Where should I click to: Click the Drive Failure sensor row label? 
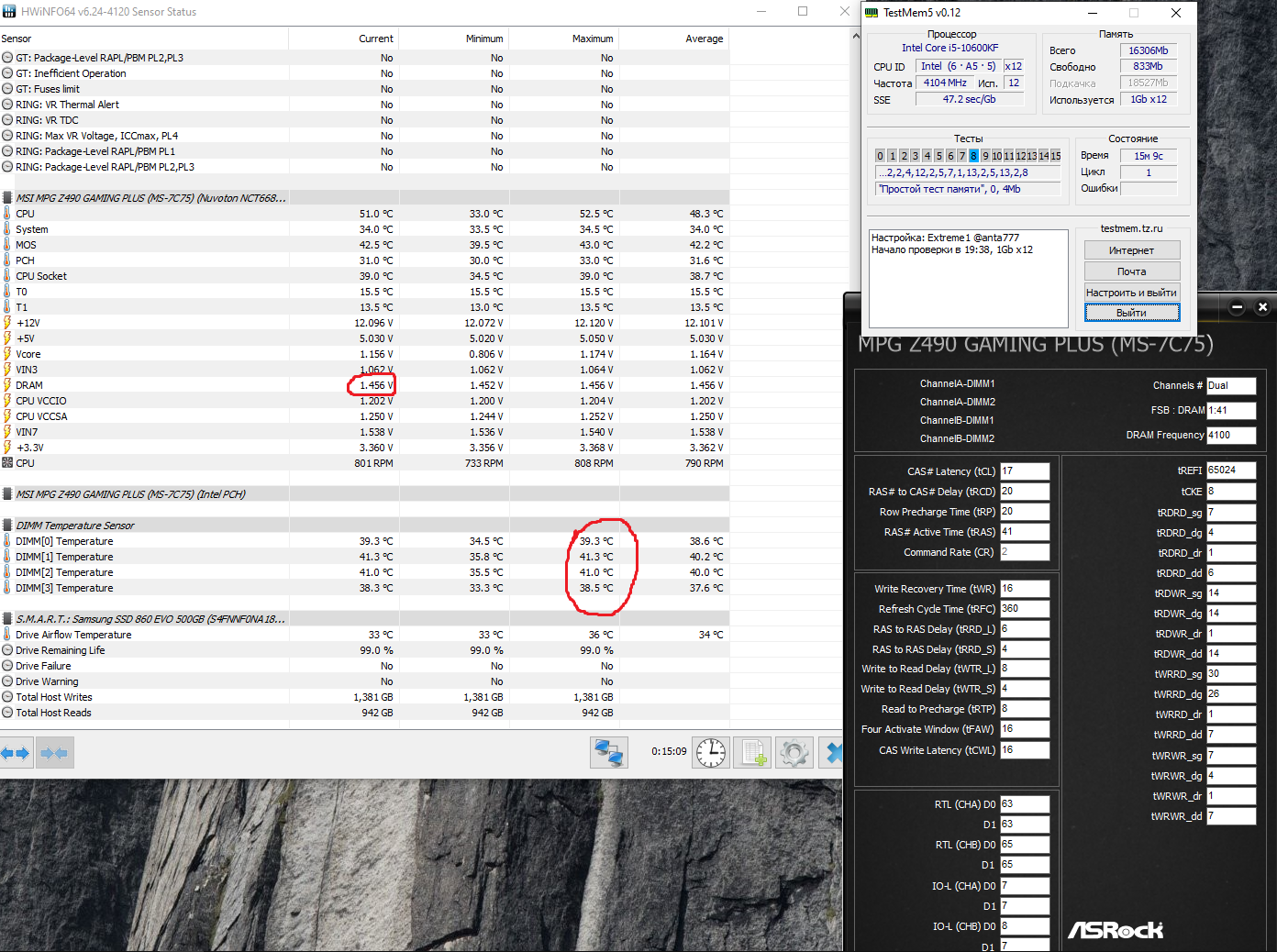pos(43,666)
